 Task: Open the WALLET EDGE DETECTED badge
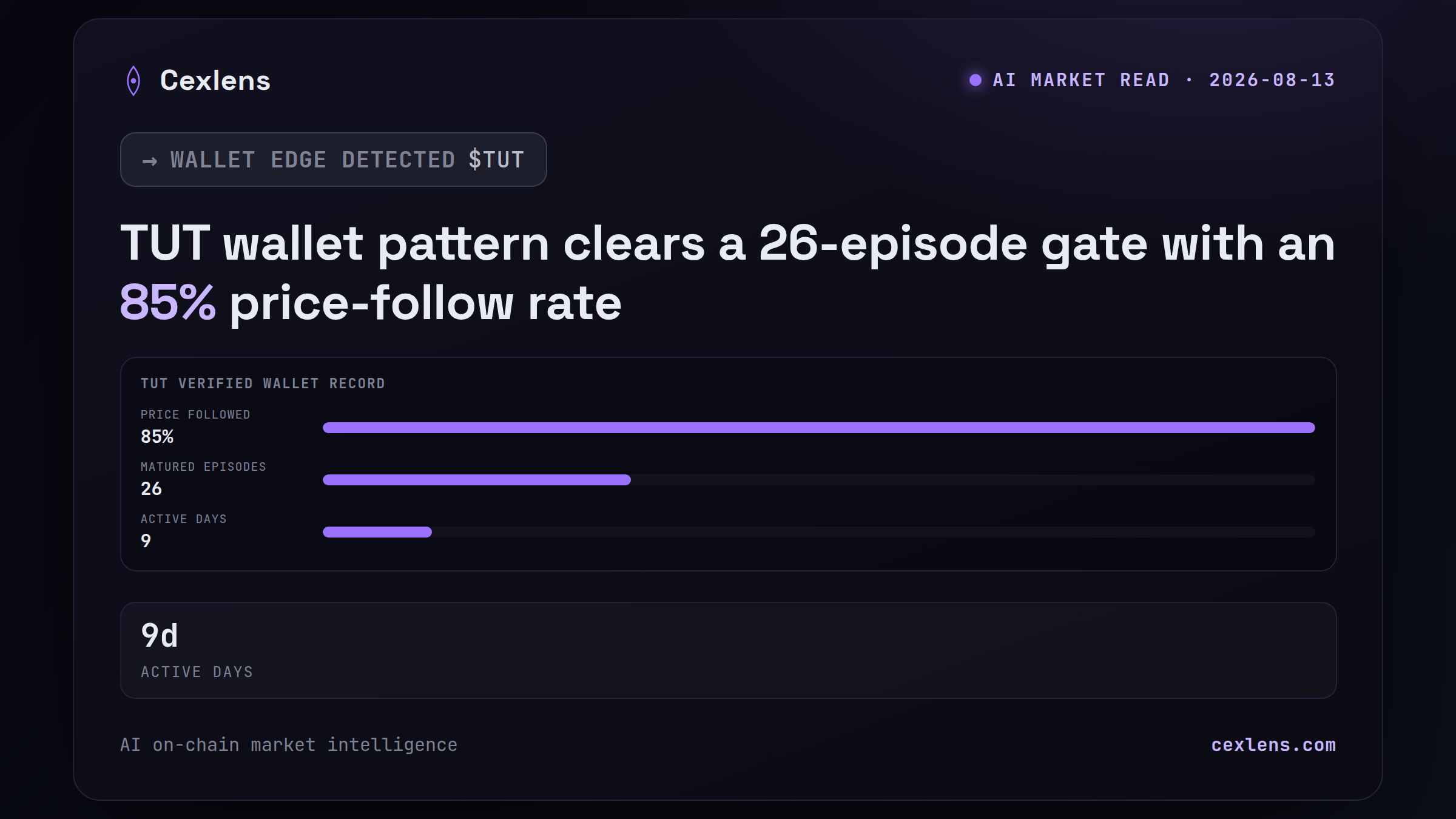point(334,160)
